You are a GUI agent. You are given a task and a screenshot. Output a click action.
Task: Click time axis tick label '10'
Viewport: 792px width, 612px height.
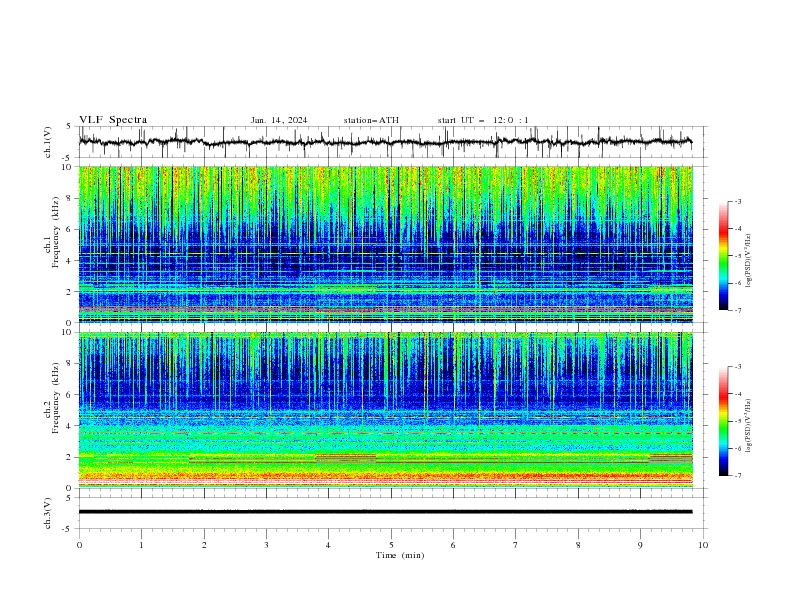coord(703,545)
